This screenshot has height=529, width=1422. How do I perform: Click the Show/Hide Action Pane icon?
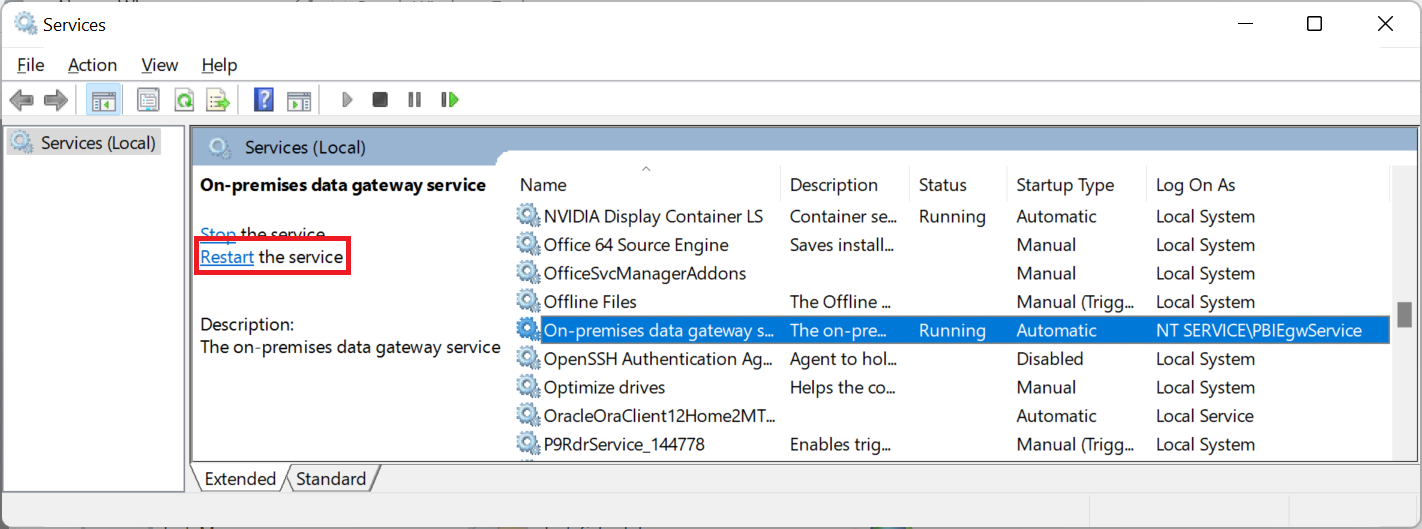pyautogui.click(x=299, y=100)
